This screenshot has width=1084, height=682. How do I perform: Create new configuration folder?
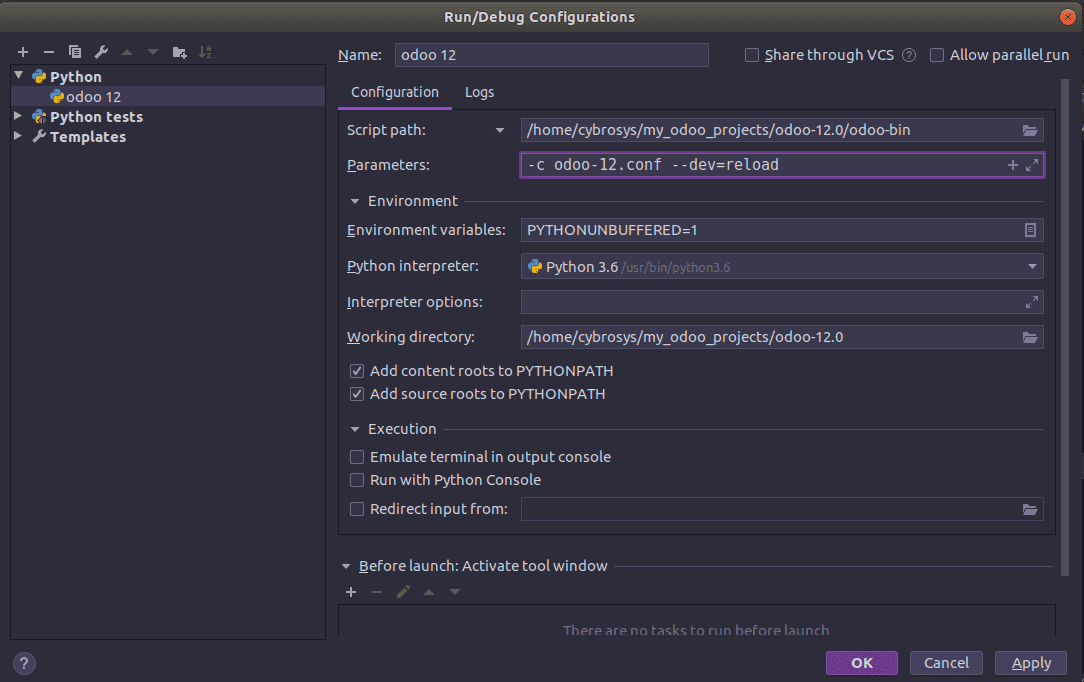pos(179,52)
